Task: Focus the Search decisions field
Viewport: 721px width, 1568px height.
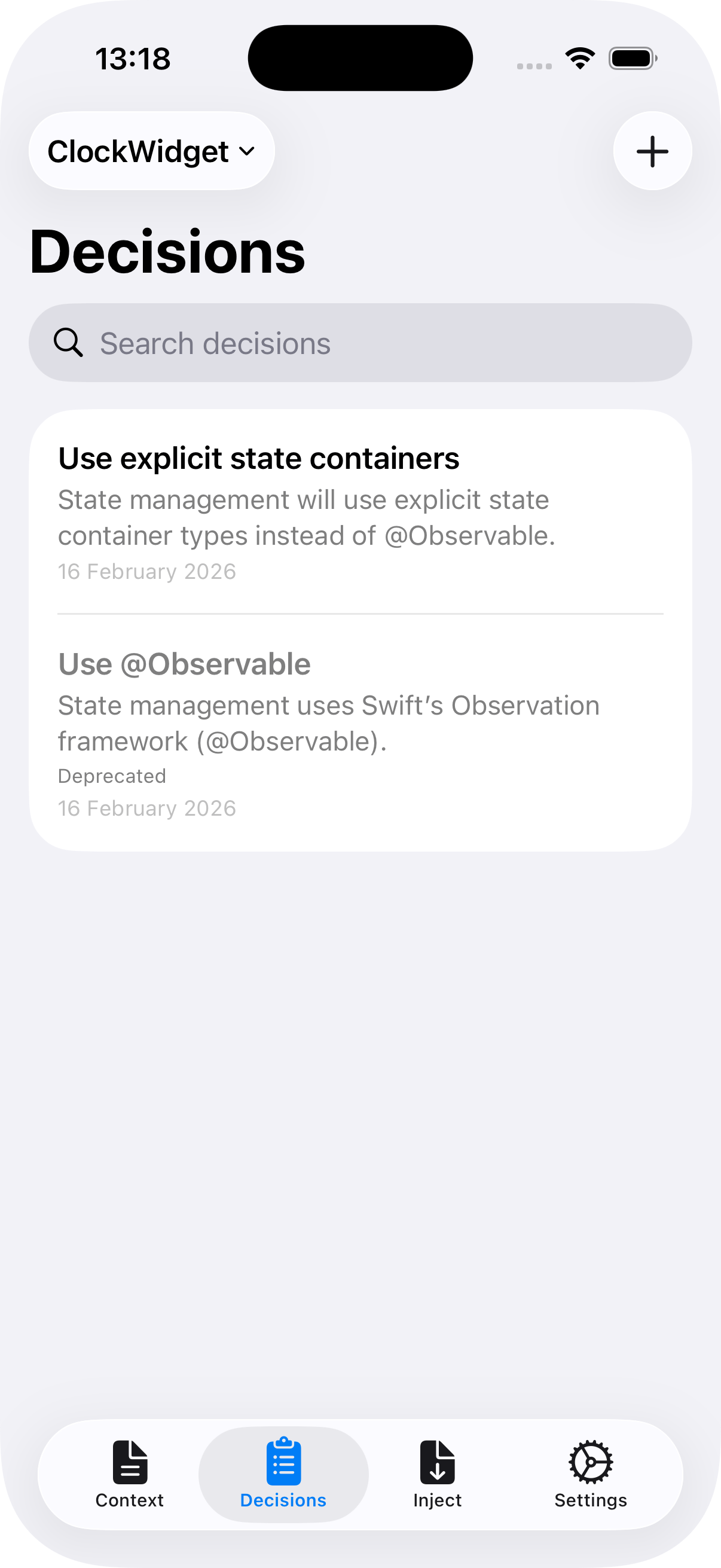Action: point(377,343)
